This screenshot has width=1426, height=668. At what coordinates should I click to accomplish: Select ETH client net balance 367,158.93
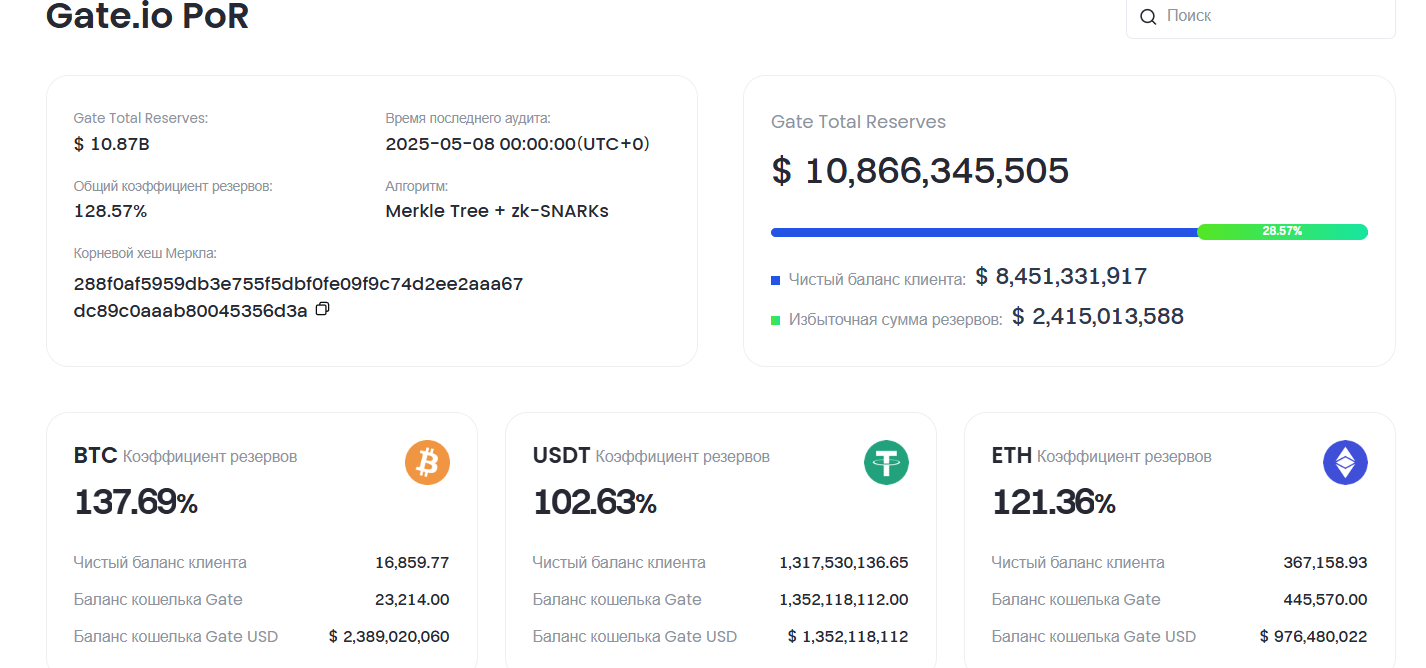1325,563
